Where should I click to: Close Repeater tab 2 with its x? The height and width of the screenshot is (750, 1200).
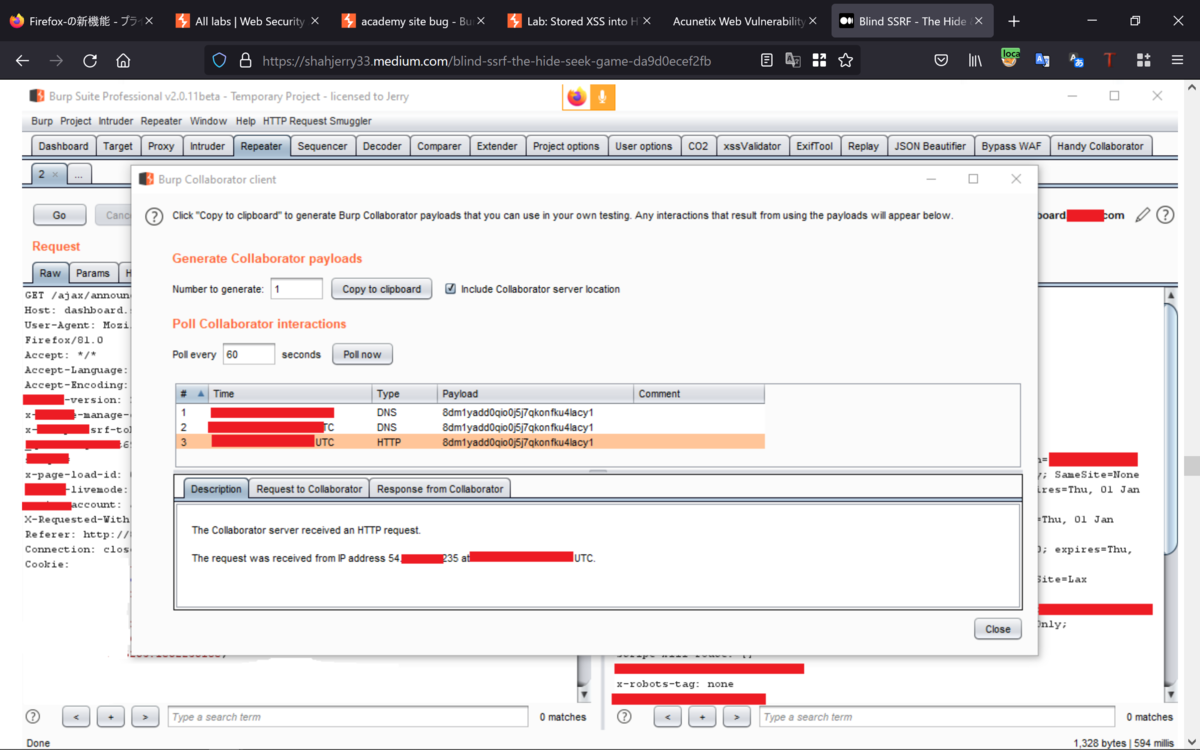click(55, 174)
